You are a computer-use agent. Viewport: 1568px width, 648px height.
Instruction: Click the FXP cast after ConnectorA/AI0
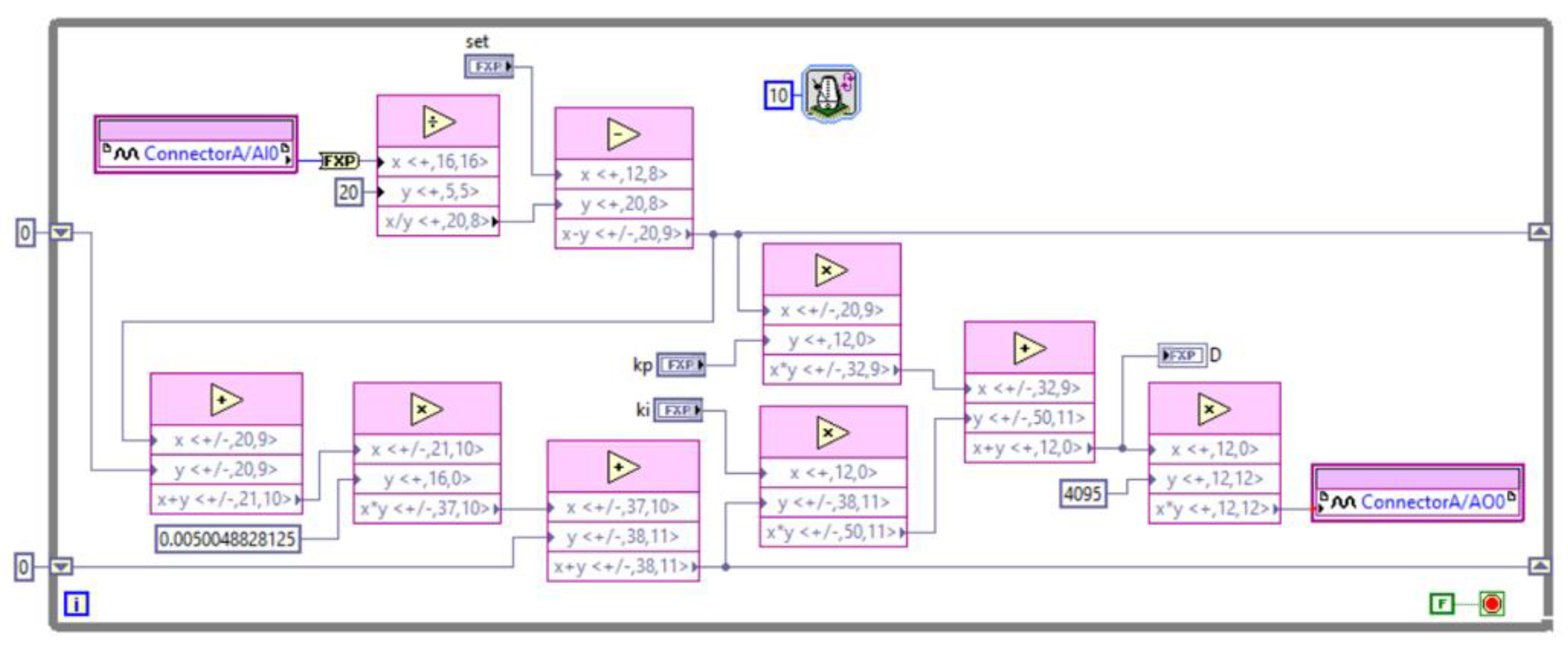pos(339,160)
